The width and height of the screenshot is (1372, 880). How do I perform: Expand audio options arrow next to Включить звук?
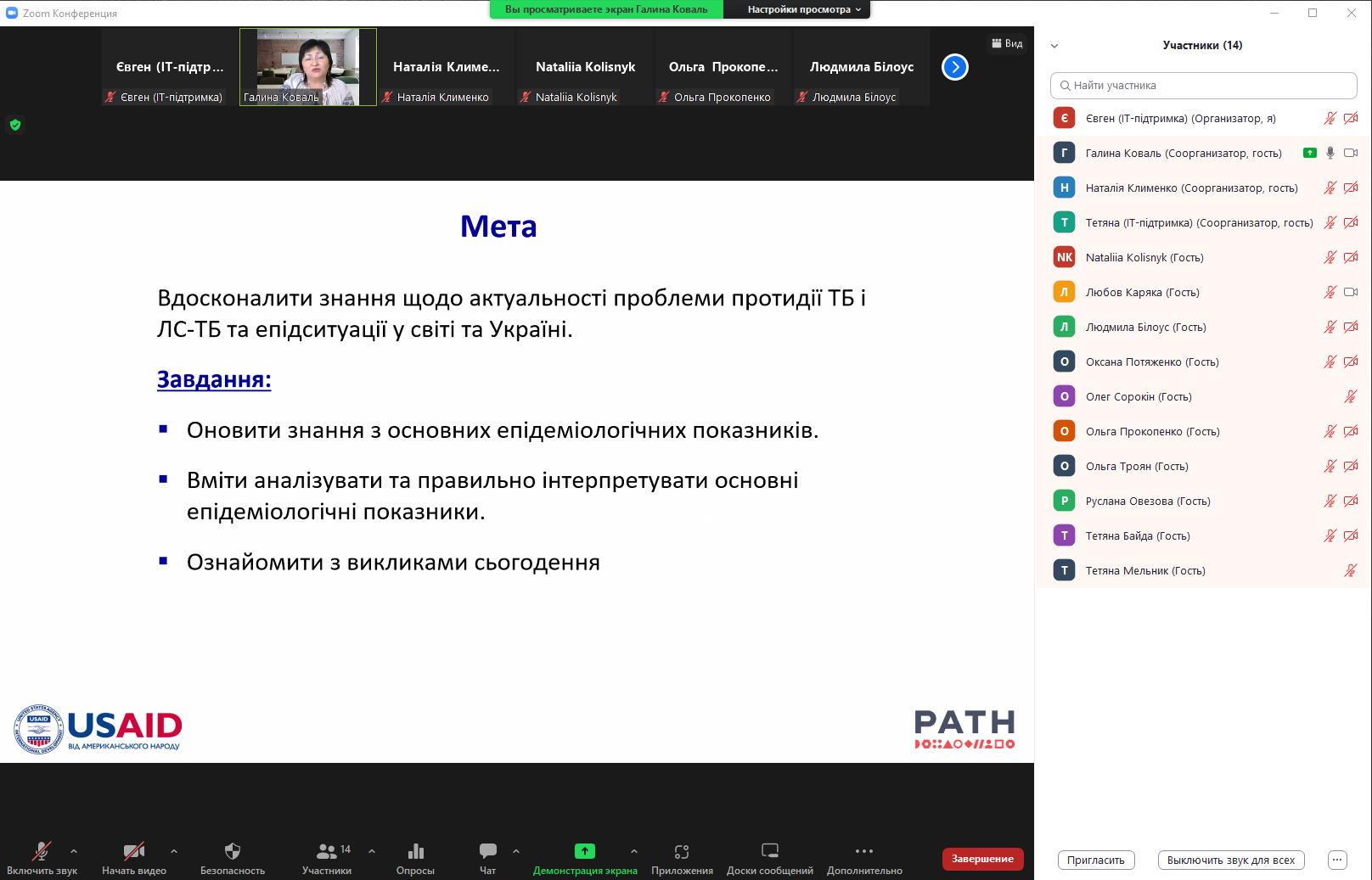click(x=74, y=850)
